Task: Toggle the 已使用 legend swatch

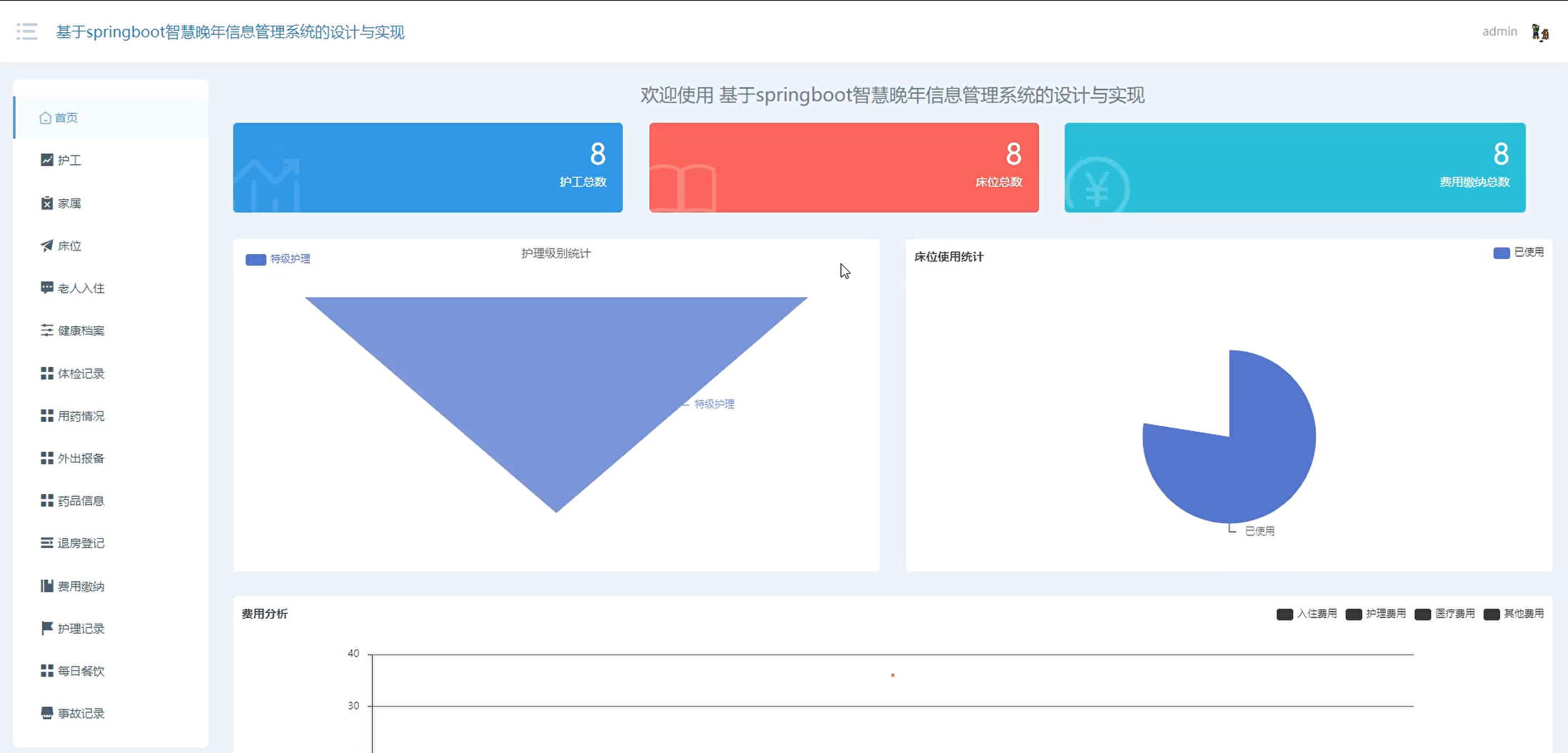Action: point(1501,253)
